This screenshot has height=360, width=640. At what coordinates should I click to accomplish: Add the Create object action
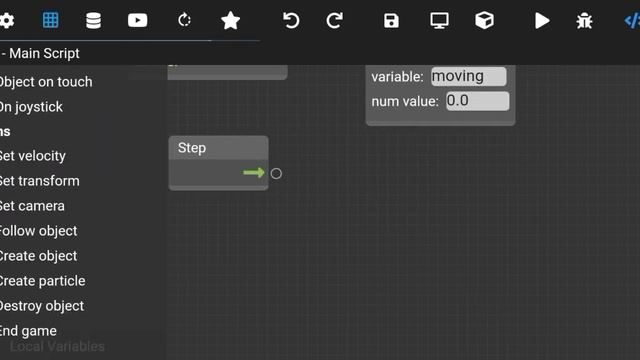38,256
